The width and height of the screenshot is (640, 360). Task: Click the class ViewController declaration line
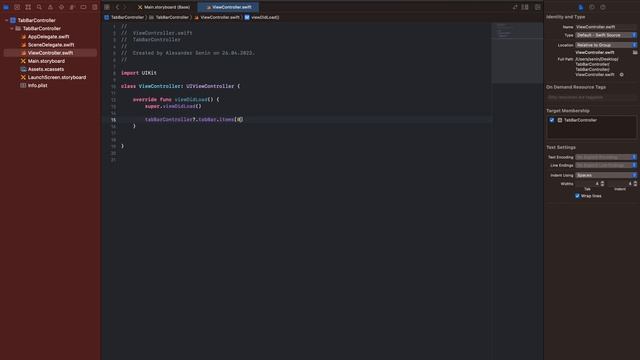(180, 86)
